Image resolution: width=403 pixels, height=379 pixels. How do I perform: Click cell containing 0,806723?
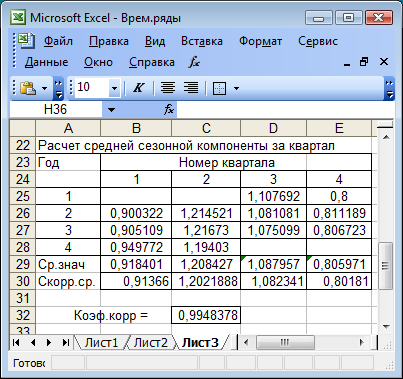(x=339, y=230)
